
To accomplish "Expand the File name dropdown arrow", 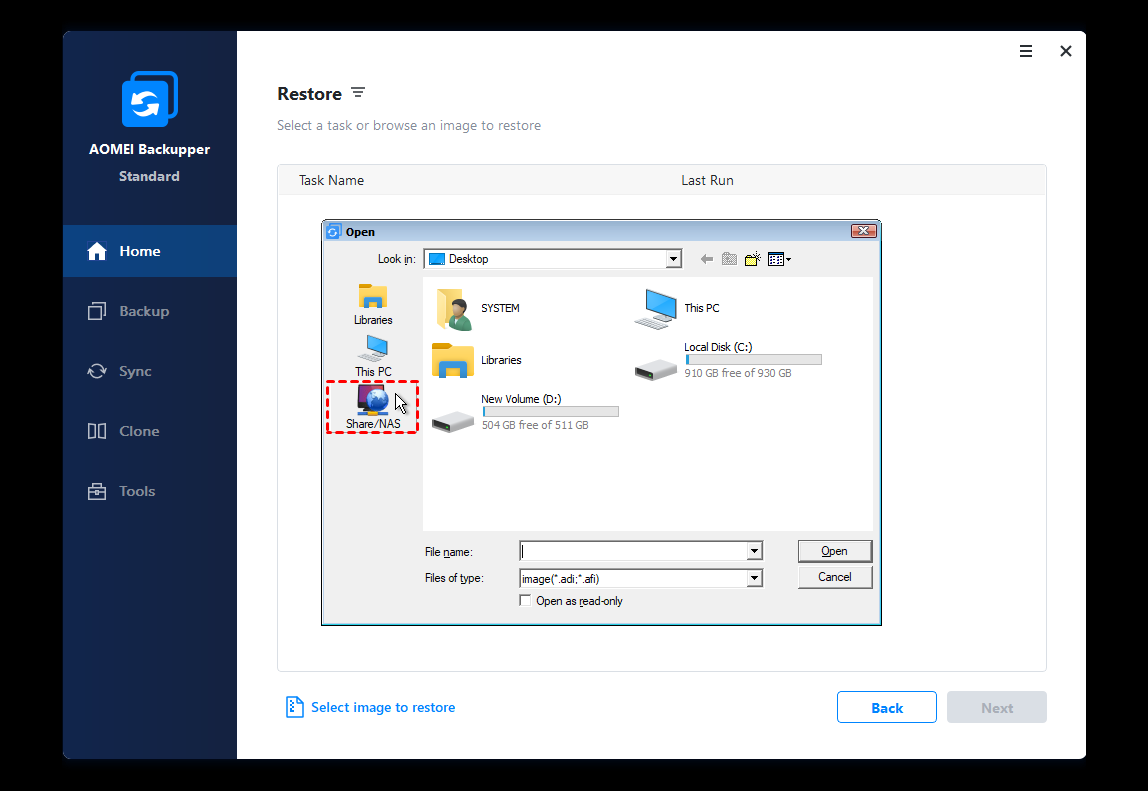I will pyautogui.click(x=754, y=551).
